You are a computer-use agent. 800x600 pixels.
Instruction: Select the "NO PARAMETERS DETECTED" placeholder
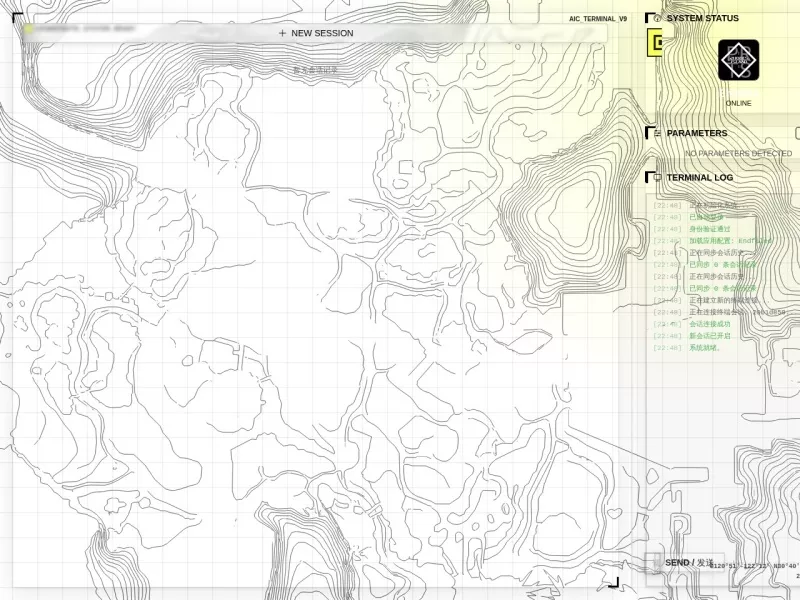pyautogui.click(x=738, y=153)
